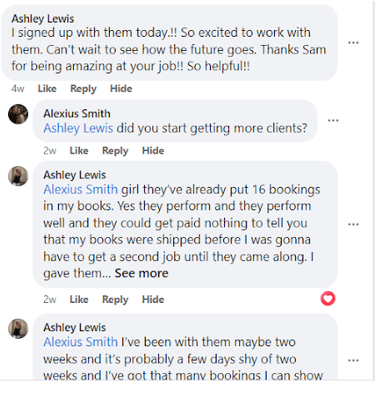Hide Ashley Lewis's 4w comment
Viewport: 375px width, 398px height.
click(121, 89)
